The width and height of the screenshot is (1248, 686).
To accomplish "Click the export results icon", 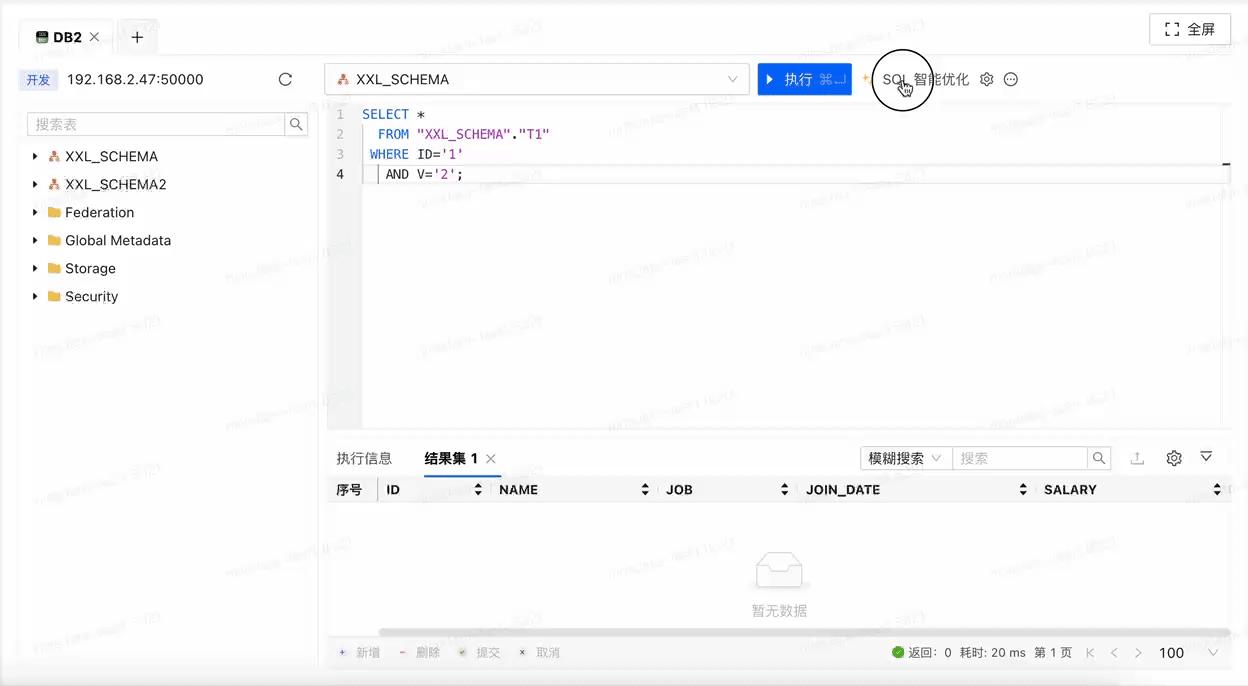I will pos(1137,457).
